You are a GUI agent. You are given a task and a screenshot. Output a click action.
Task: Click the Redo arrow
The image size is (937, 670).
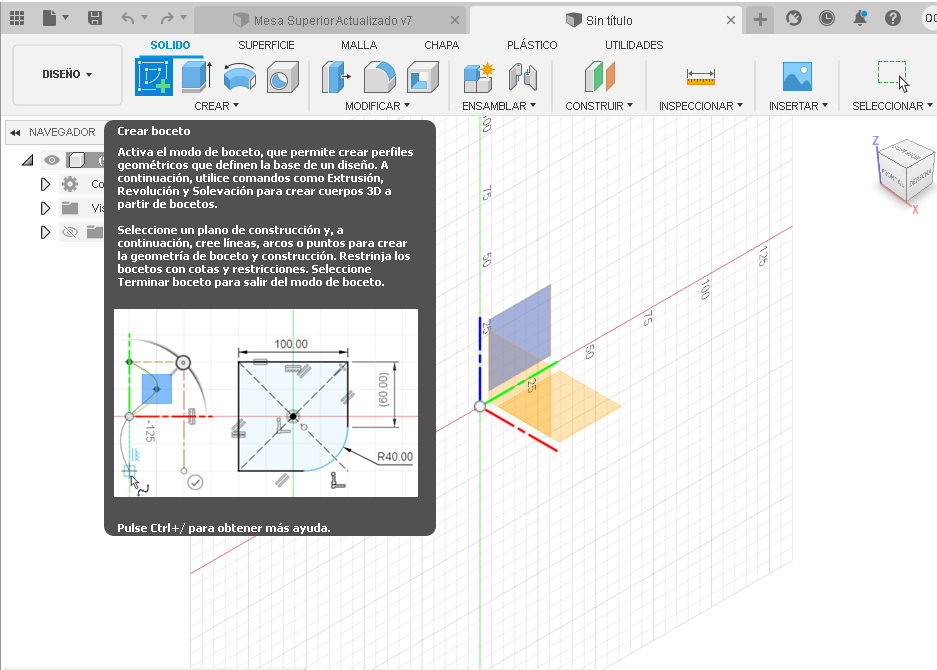[167, 19]
